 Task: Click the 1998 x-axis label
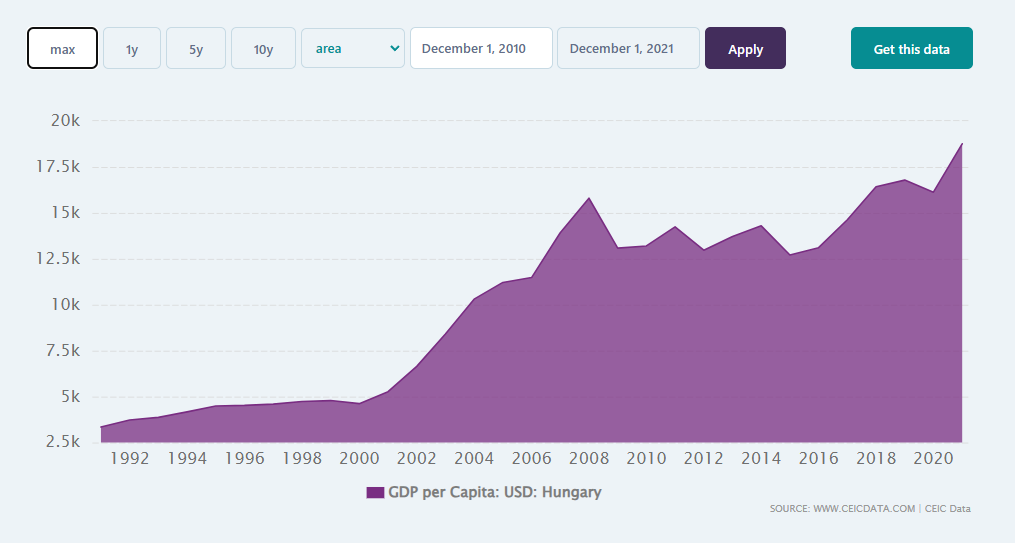tap(302, 458)
